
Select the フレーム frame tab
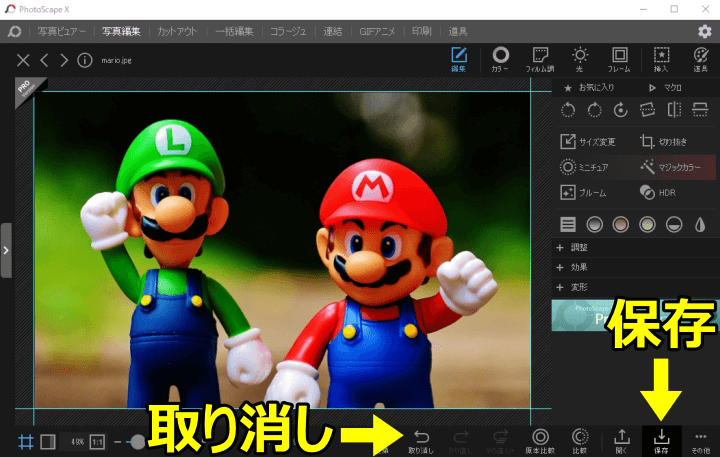tap(619, 60)
